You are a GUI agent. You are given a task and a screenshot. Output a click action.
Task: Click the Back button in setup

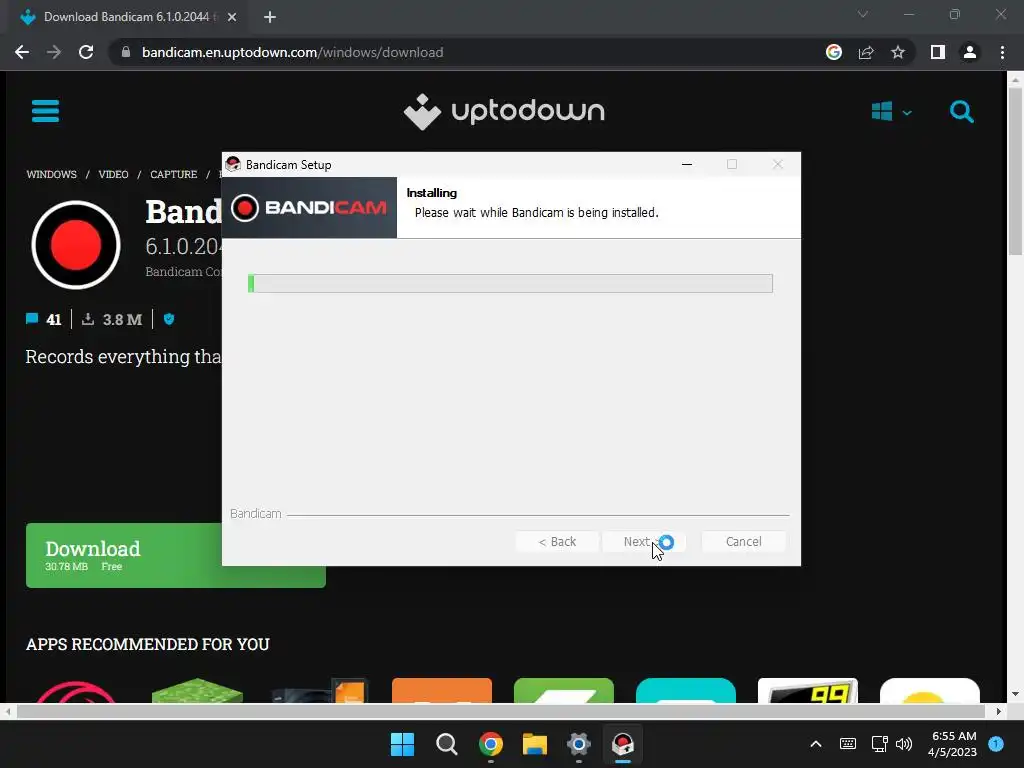pos(557,541)
